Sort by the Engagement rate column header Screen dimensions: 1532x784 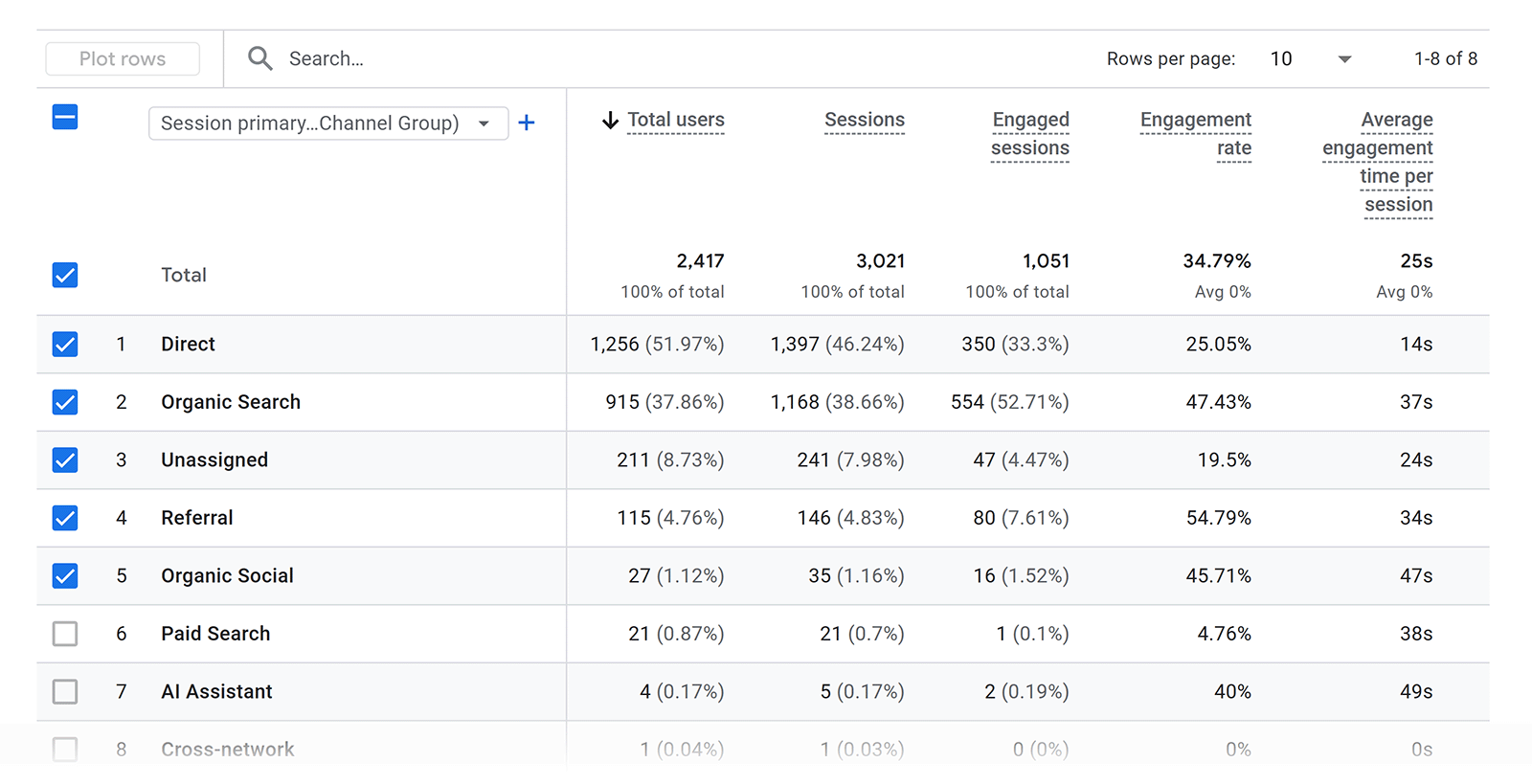[1196, 134]
